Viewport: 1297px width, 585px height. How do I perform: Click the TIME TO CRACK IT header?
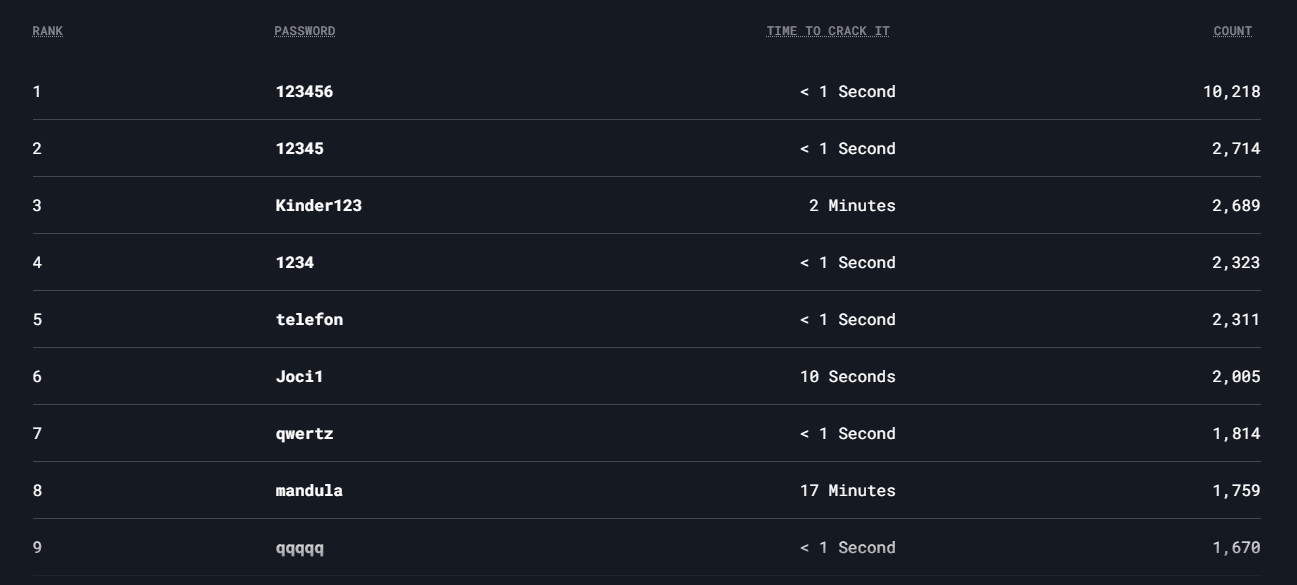(x=827, y=31)
